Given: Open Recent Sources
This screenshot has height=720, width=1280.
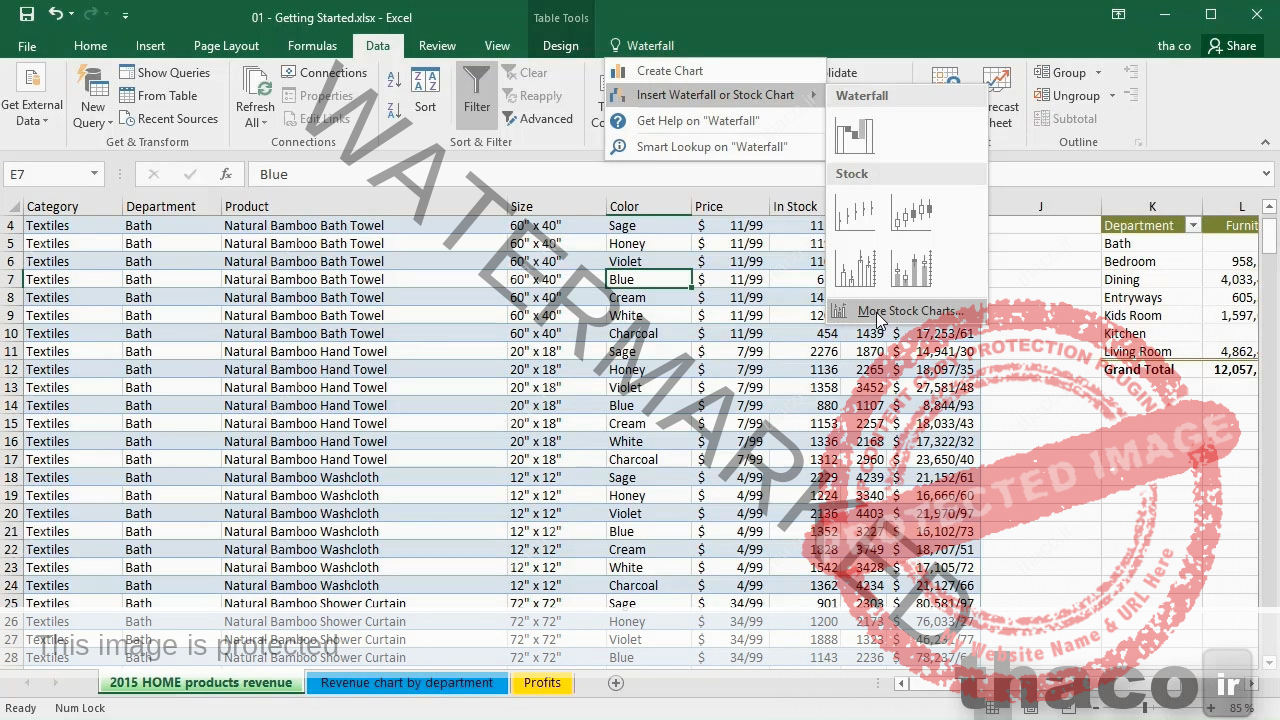Looking at the screenshot, I should [168, 118].
